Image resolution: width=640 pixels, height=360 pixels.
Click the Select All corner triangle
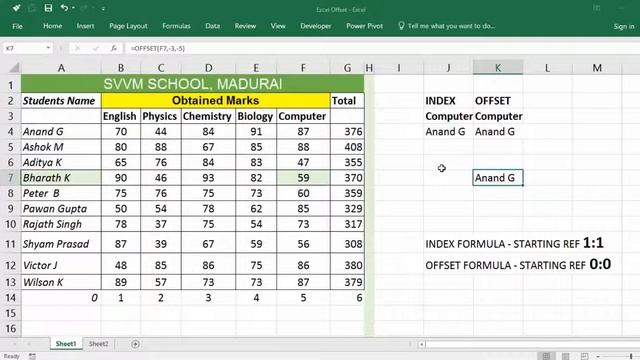tap(14, 68)
